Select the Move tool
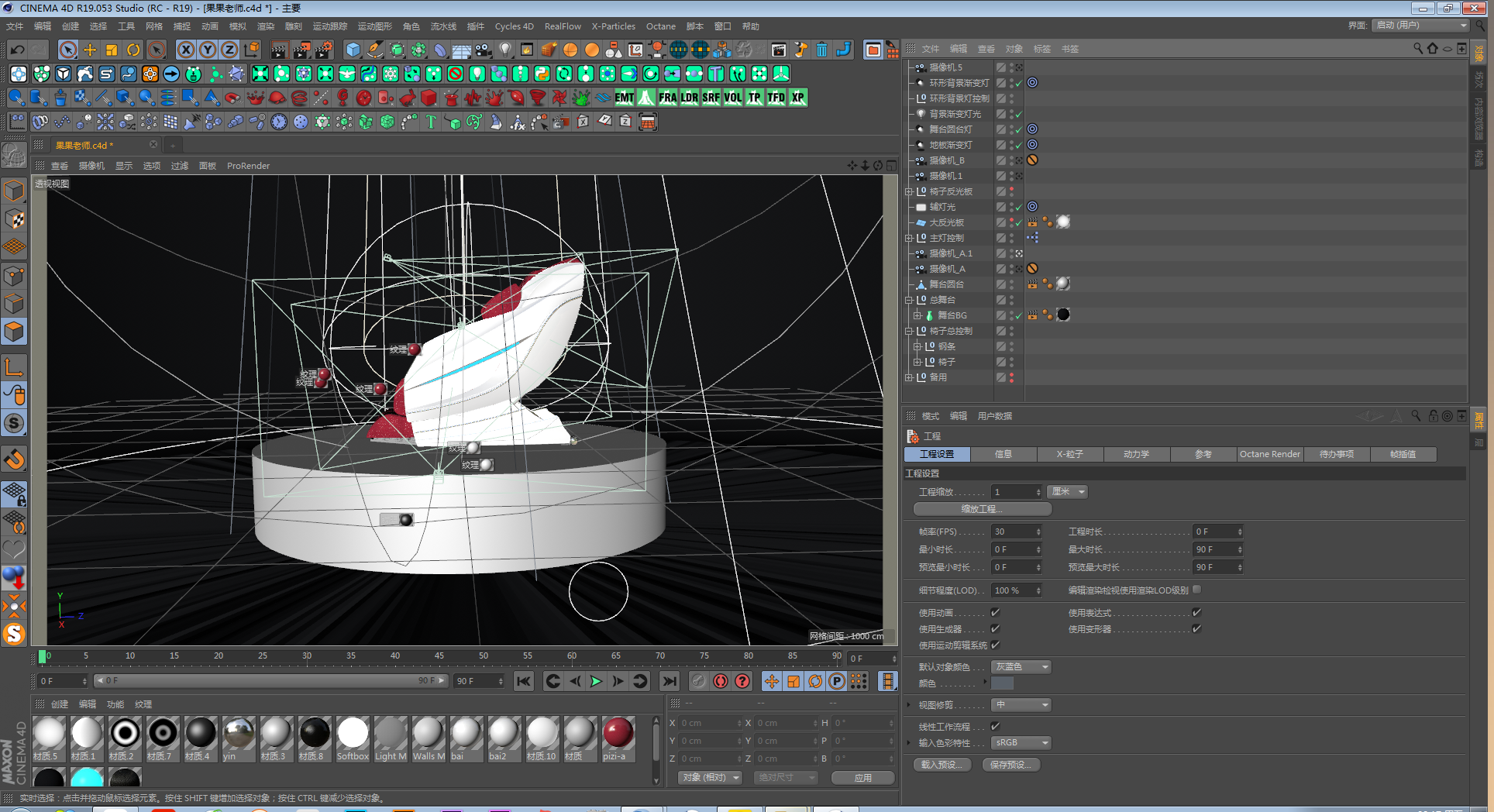This screenshot has width=1494, height=812. (90, 50)
